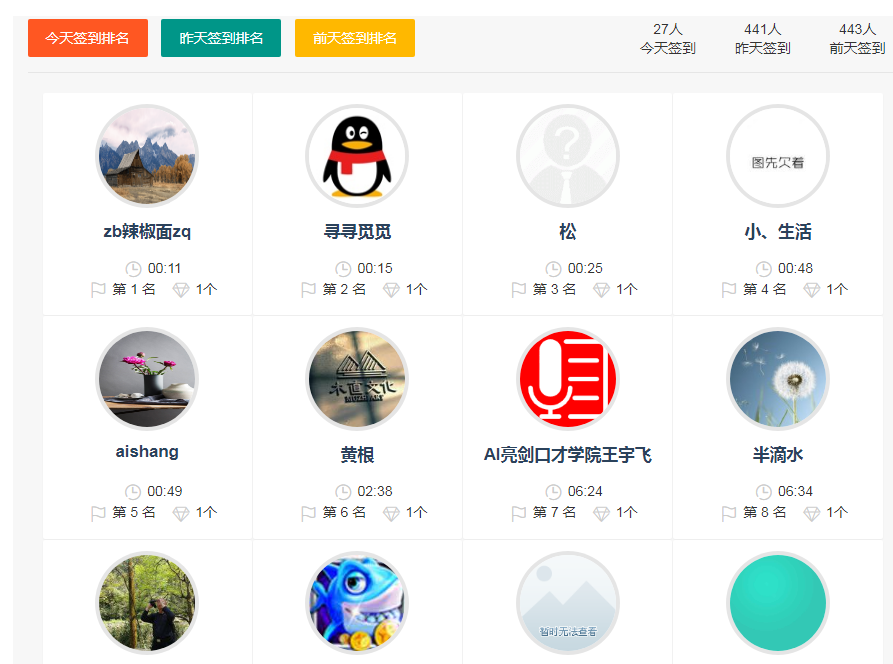Screen dimensions: 893x664
Task: Open the dandelion avatar for 半滴水
Action: 777,380
